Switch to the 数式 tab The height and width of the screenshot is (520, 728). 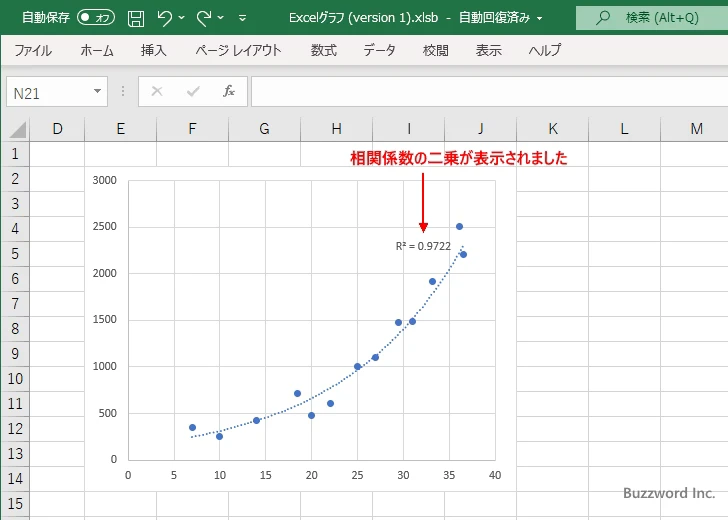pos(324,50)
